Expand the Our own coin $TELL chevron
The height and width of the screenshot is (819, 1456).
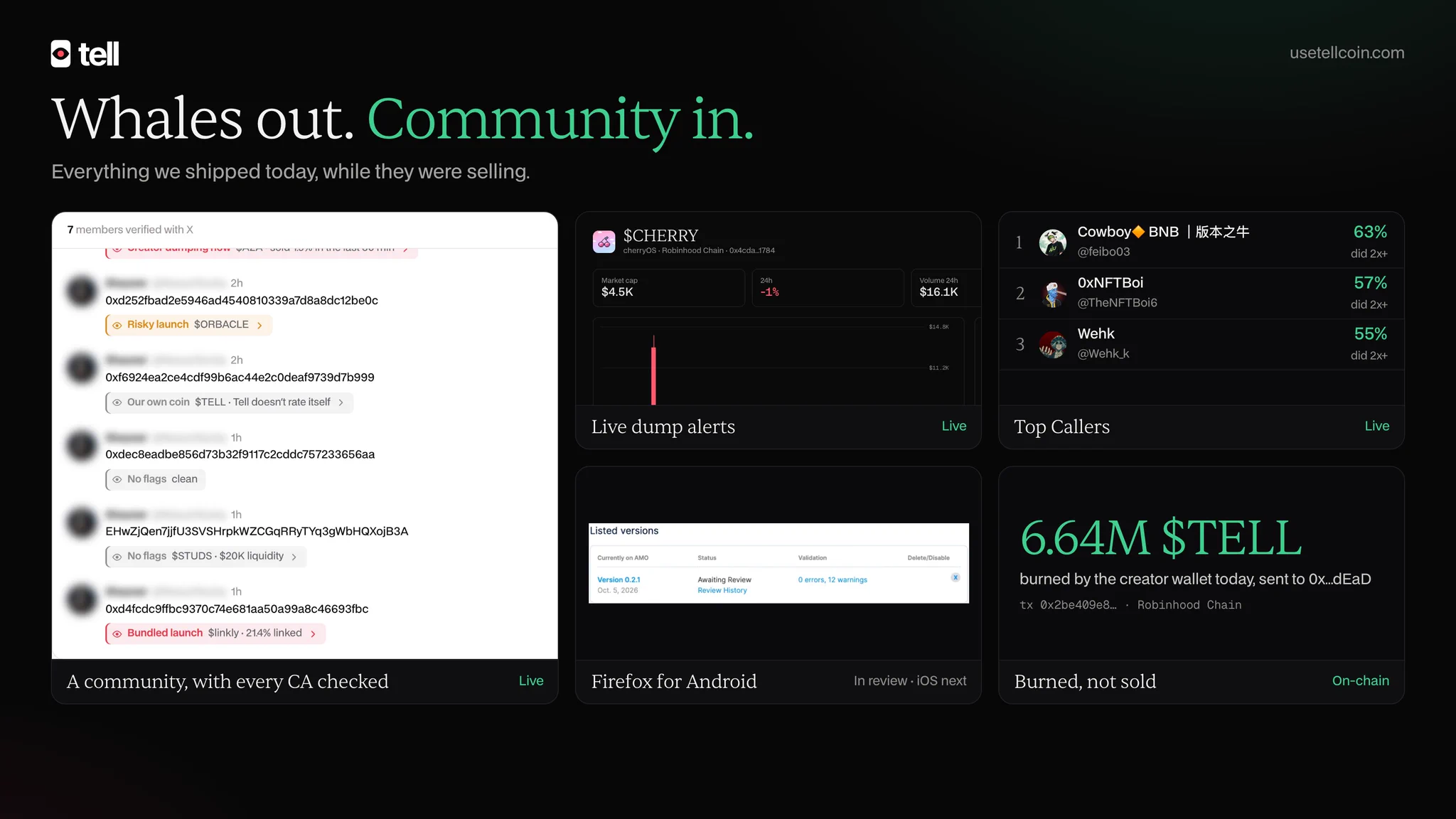click(341, 402)
